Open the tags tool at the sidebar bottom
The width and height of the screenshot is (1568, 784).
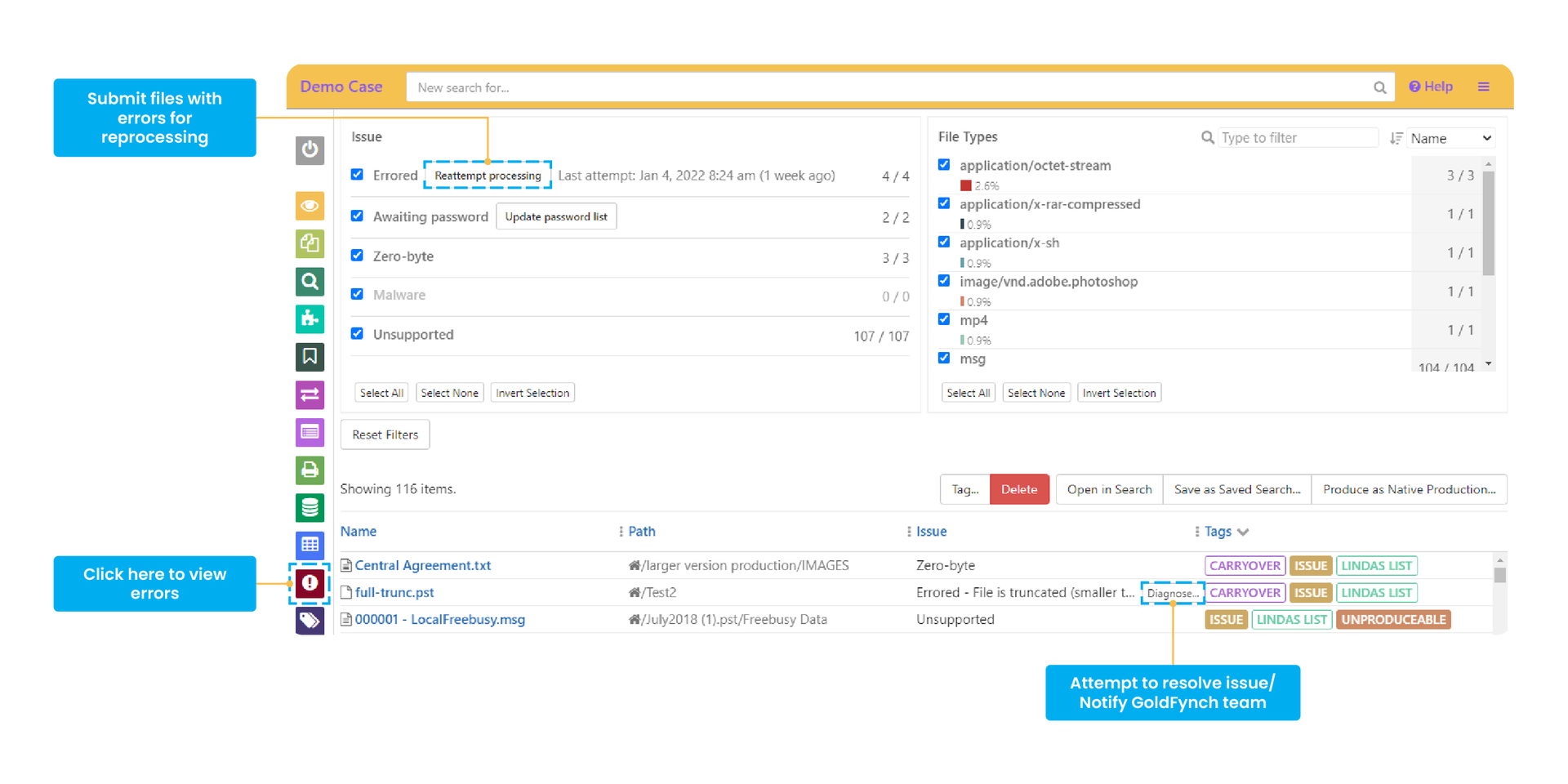click(x=310, y=620)
